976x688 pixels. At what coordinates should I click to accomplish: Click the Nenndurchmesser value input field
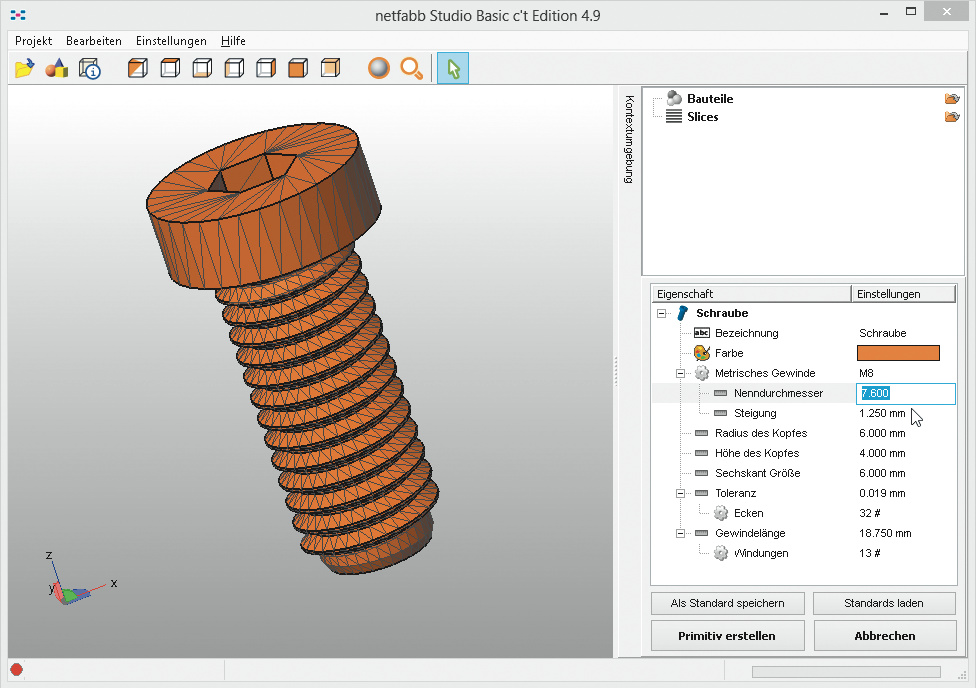(905, 393)
